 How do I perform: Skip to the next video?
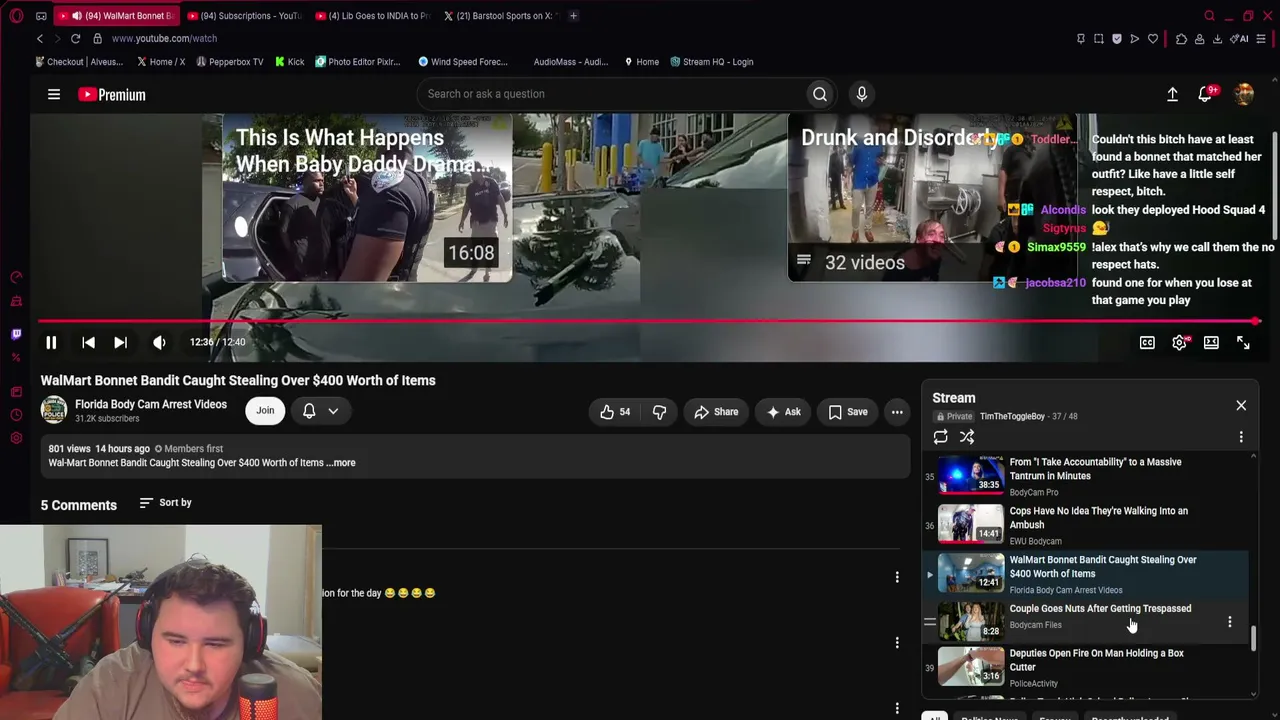(x=120, y=342)
